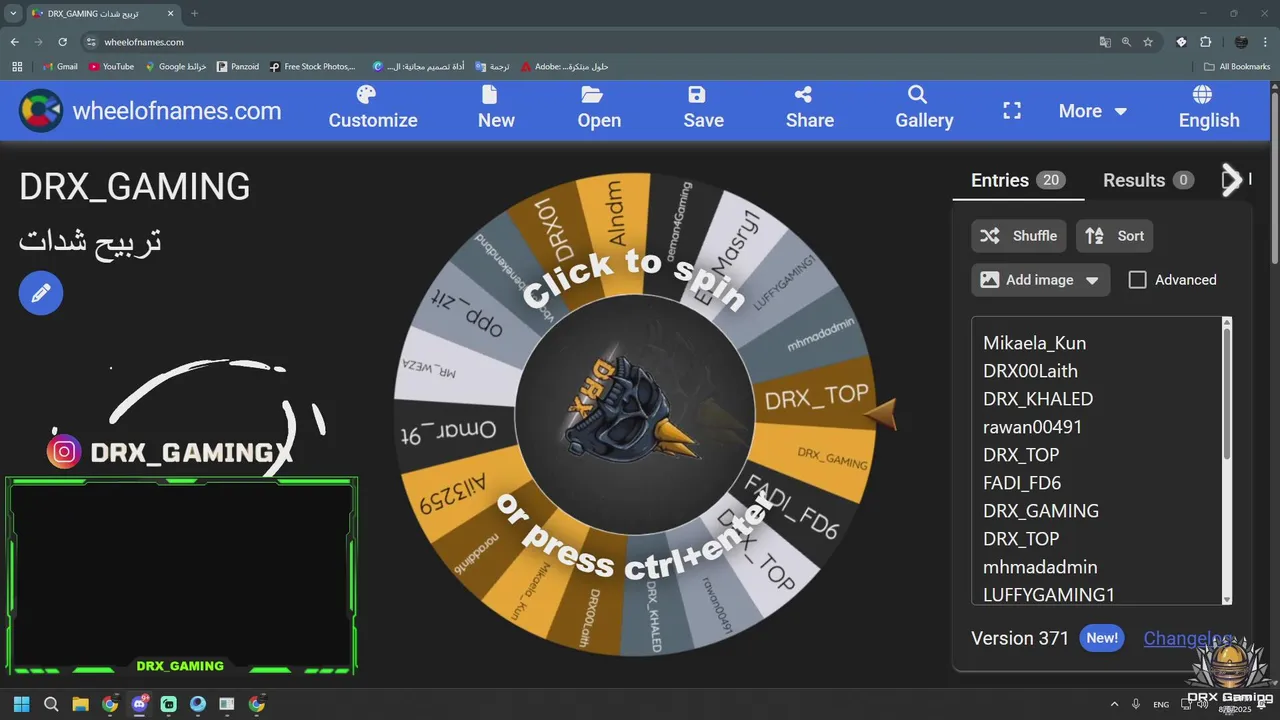Open the Gallery search
Screen dimensions: 1280x720
tap(923, 108)
